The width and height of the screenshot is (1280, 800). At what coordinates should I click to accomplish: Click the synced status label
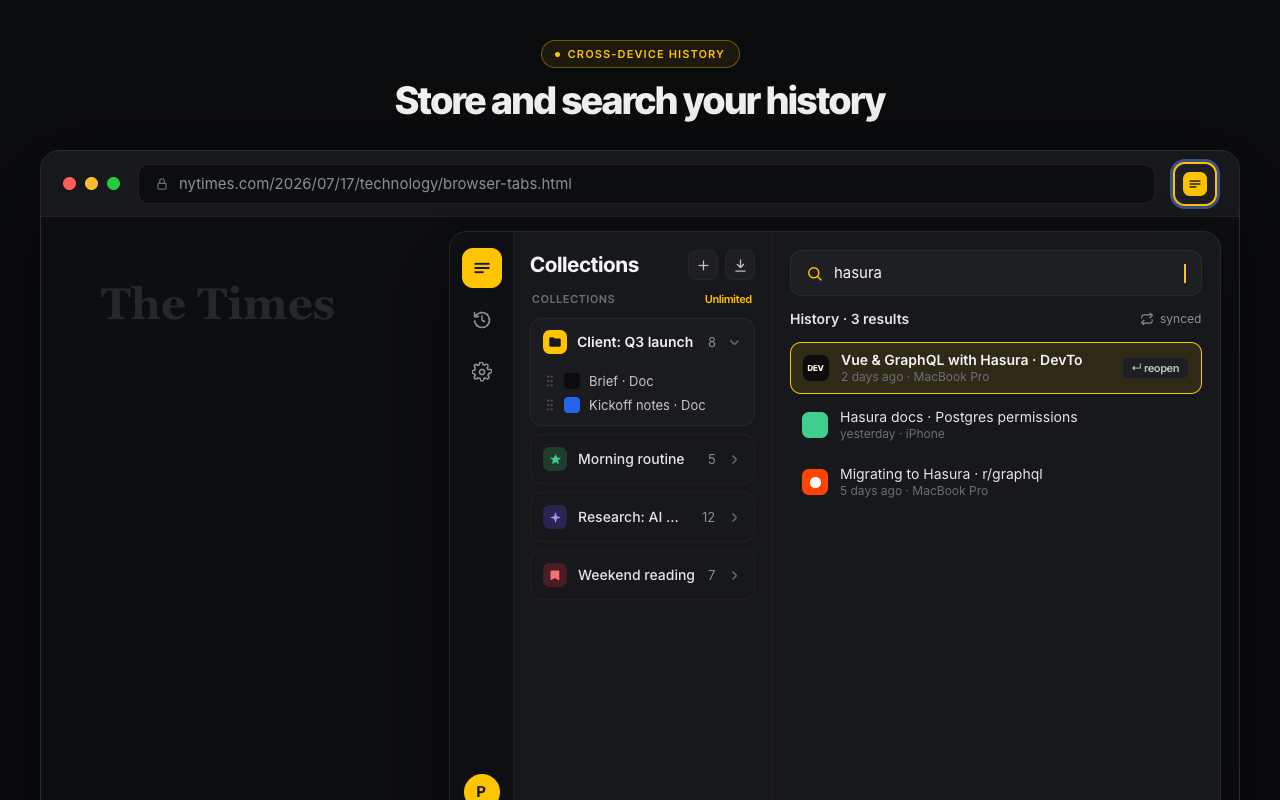[1180, 319]
